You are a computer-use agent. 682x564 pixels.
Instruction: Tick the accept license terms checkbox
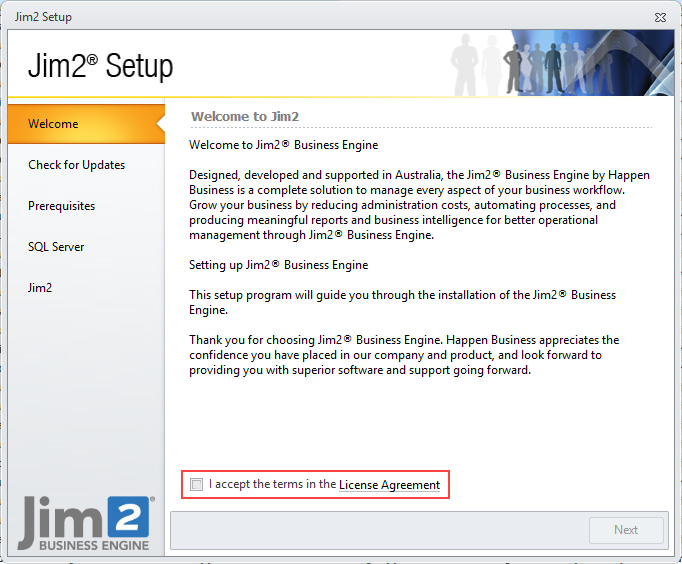point(197,485)
